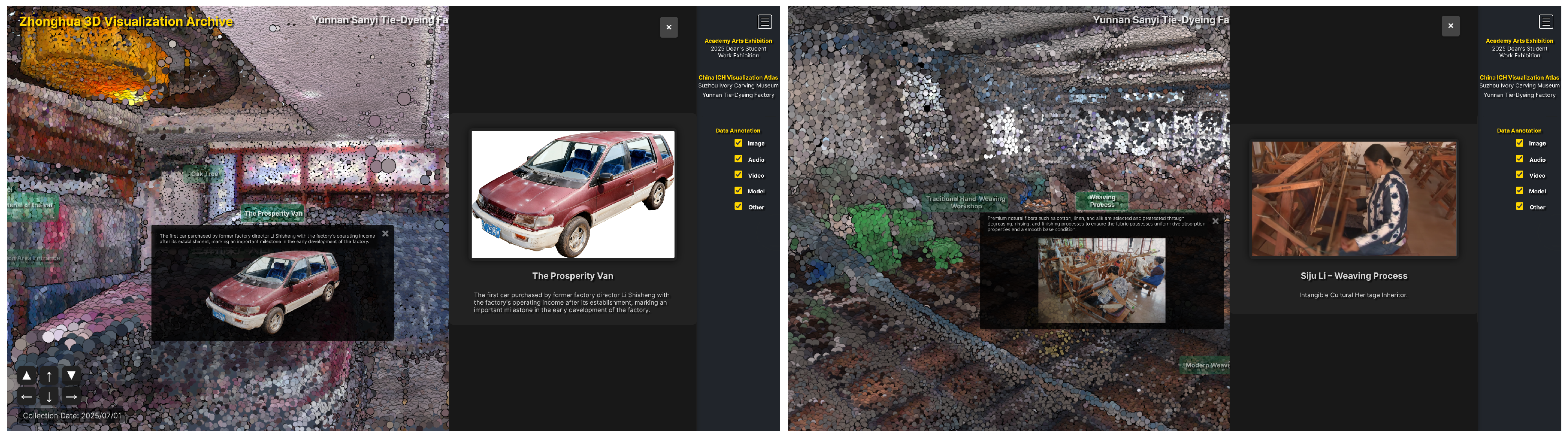The image size is (1568, 438).
Task: Toggle the Other checkbox in the weaving view
Action: (x=1520, y=206)
